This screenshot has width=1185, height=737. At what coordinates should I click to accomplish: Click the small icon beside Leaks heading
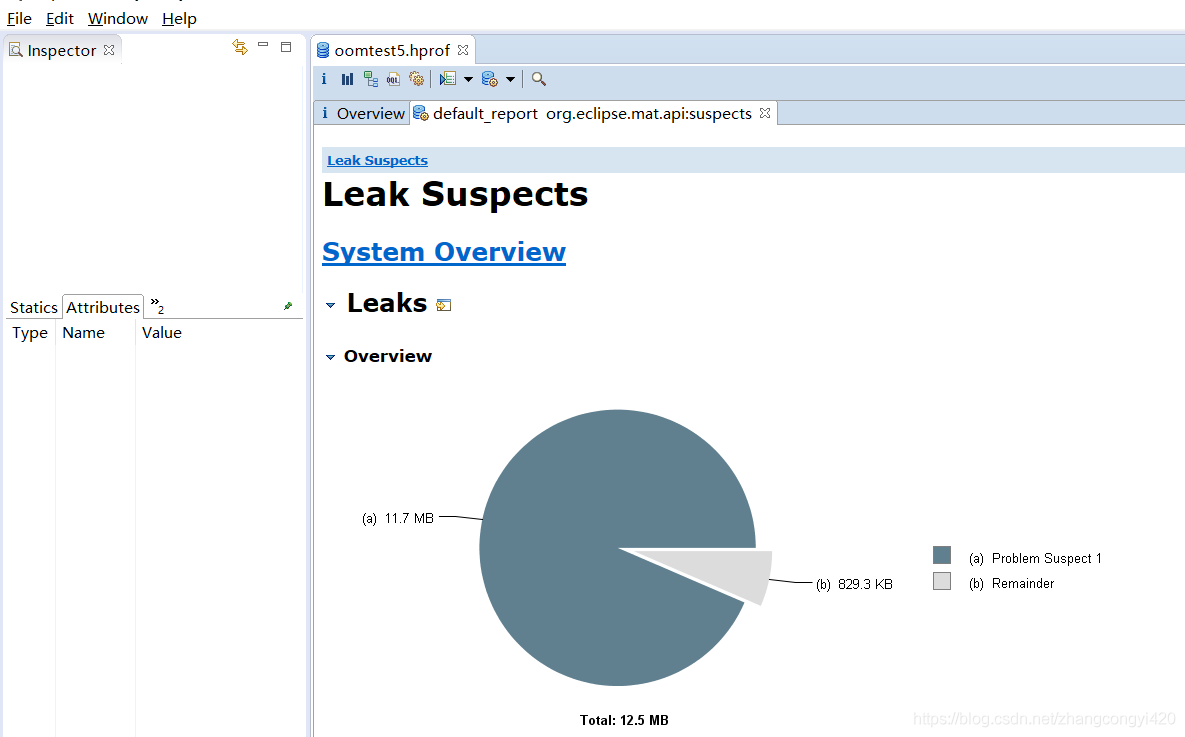click(444, 305)
